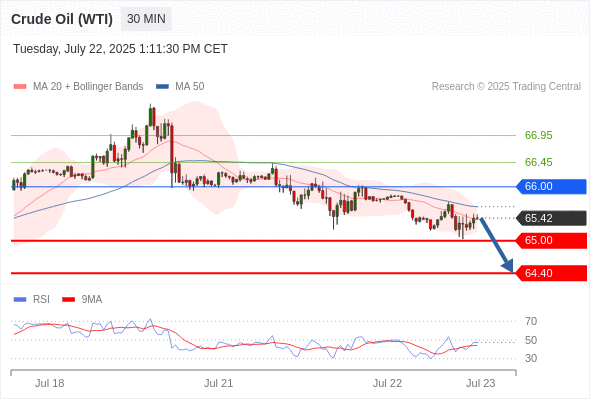
Task: Click the green 66.45 resistance label
Action: [538, 162]
